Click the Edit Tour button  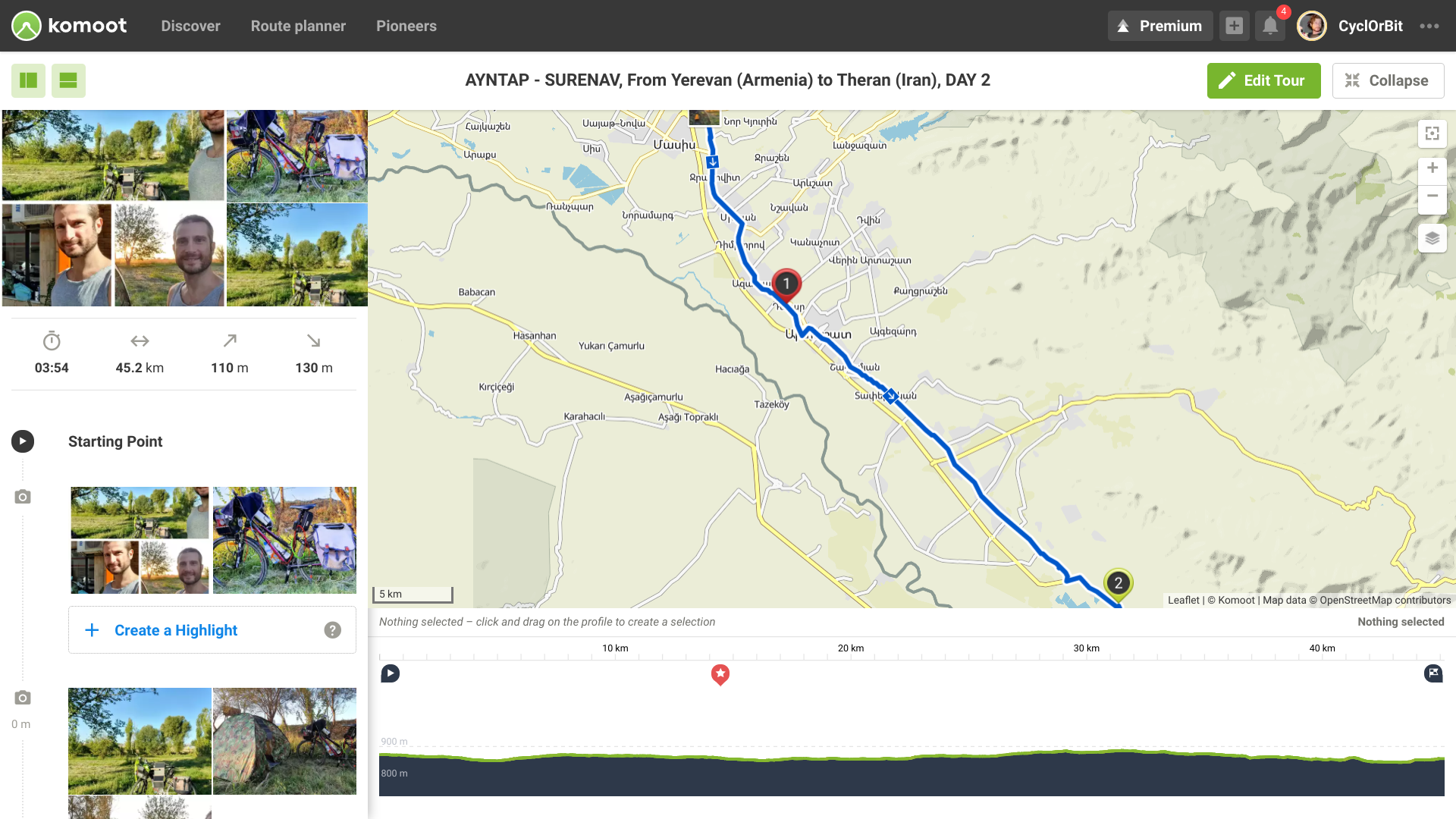click(1263, 80)
